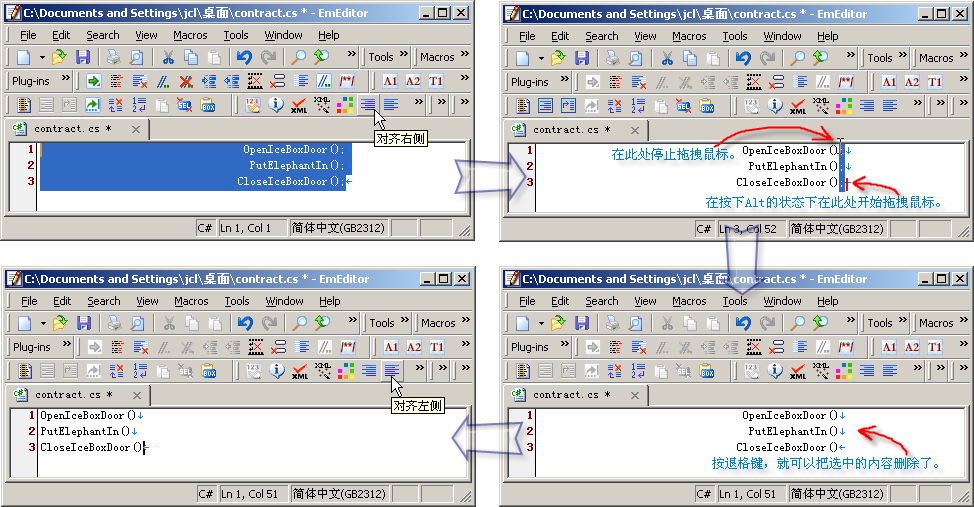974x507 pixels.
Task: Click OpenIceBoxDoor line in bottom-right window editor
Action: click(x=790, y=415)
